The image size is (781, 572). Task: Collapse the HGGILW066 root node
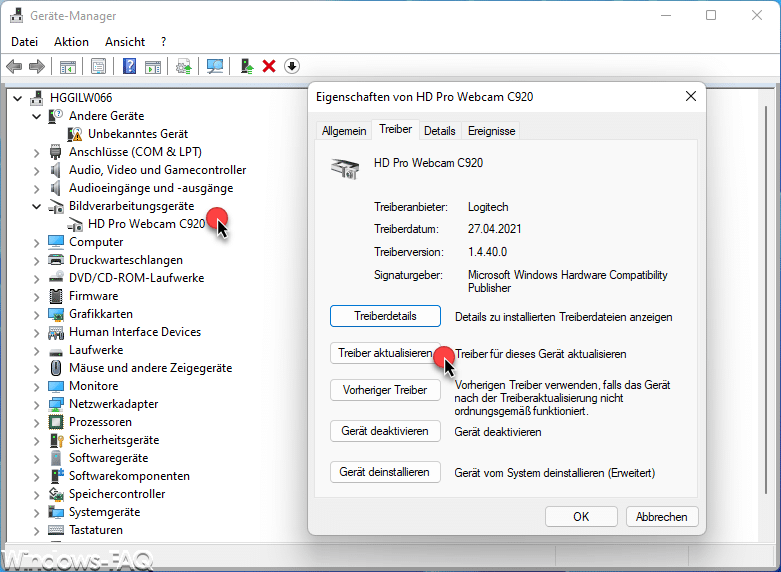coord(17,98)
